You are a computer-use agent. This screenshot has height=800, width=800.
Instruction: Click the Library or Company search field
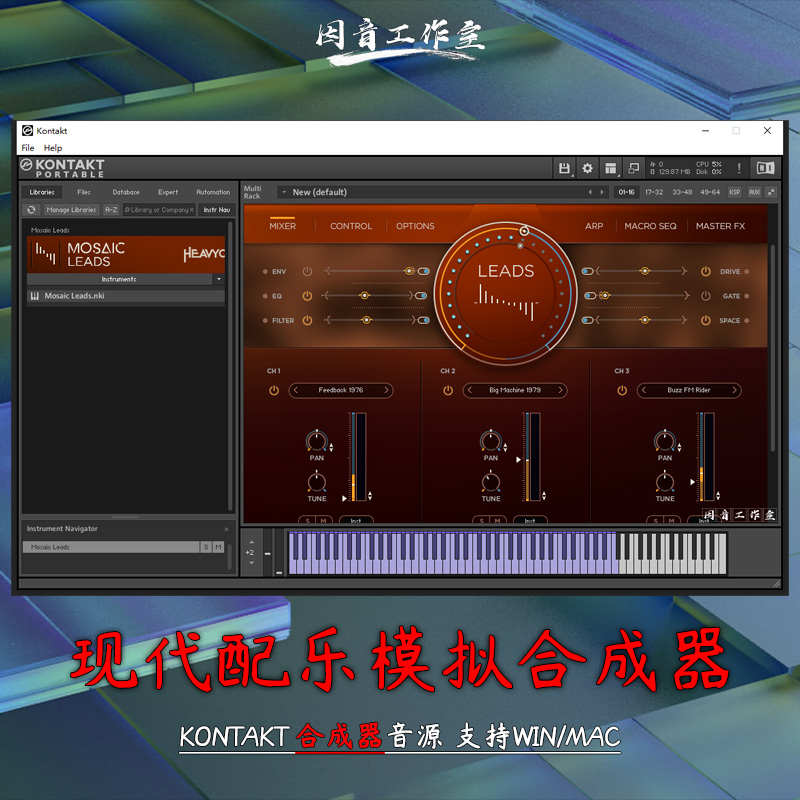tap(159, 210)
